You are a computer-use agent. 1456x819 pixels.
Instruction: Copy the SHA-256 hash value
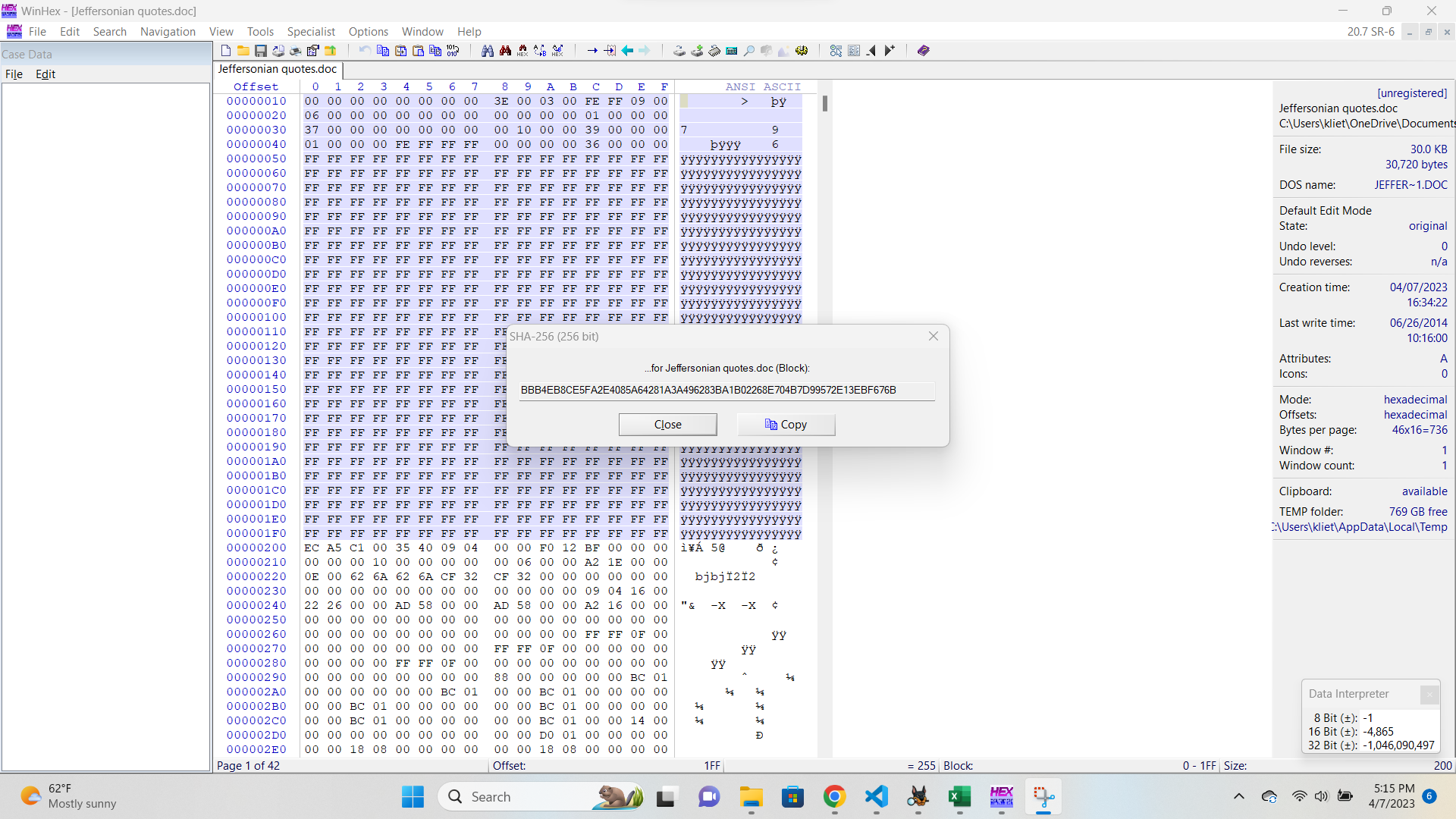coord(786,425)
